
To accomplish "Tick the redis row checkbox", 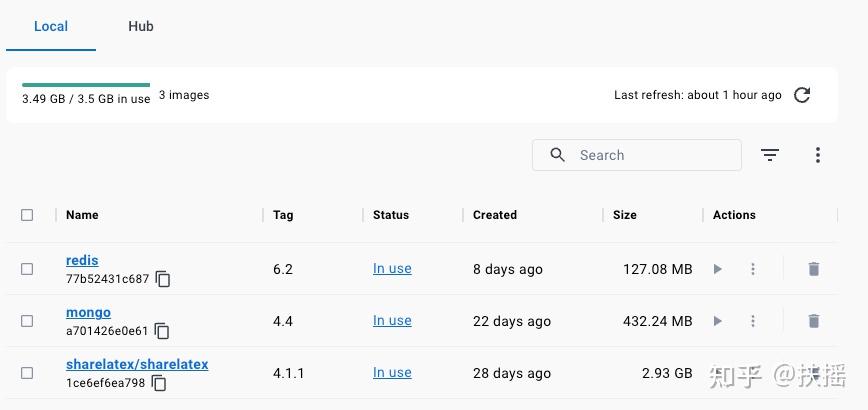I will point(27,269).
